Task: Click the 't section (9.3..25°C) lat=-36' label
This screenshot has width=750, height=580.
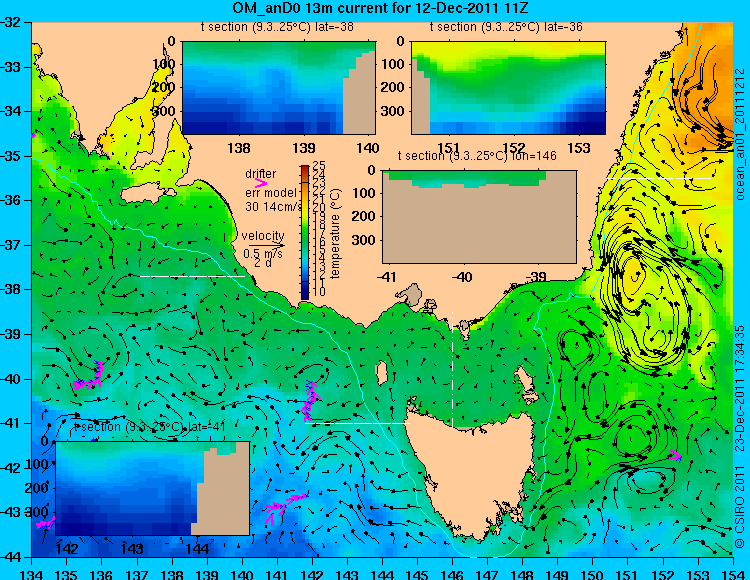Action: [x=506, y=27]
